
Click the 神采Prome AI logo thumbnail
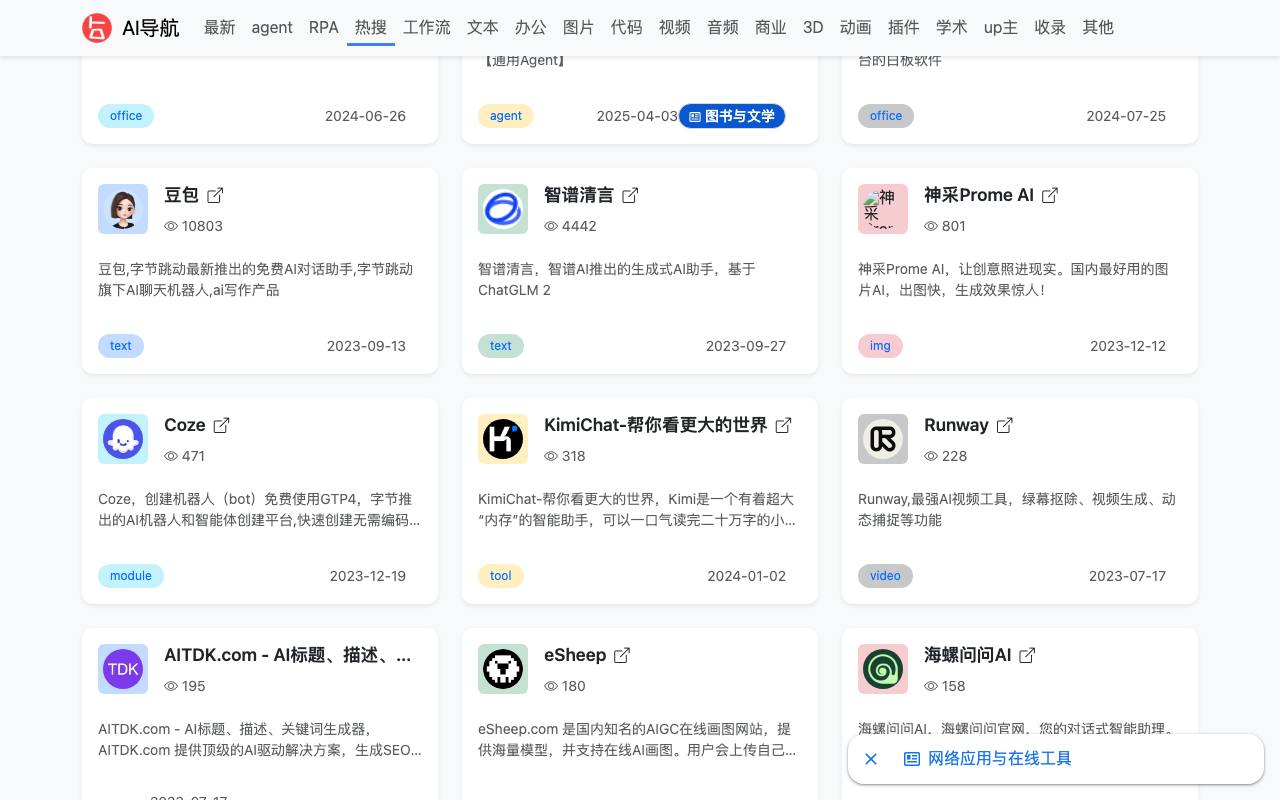tap(883, 209)
